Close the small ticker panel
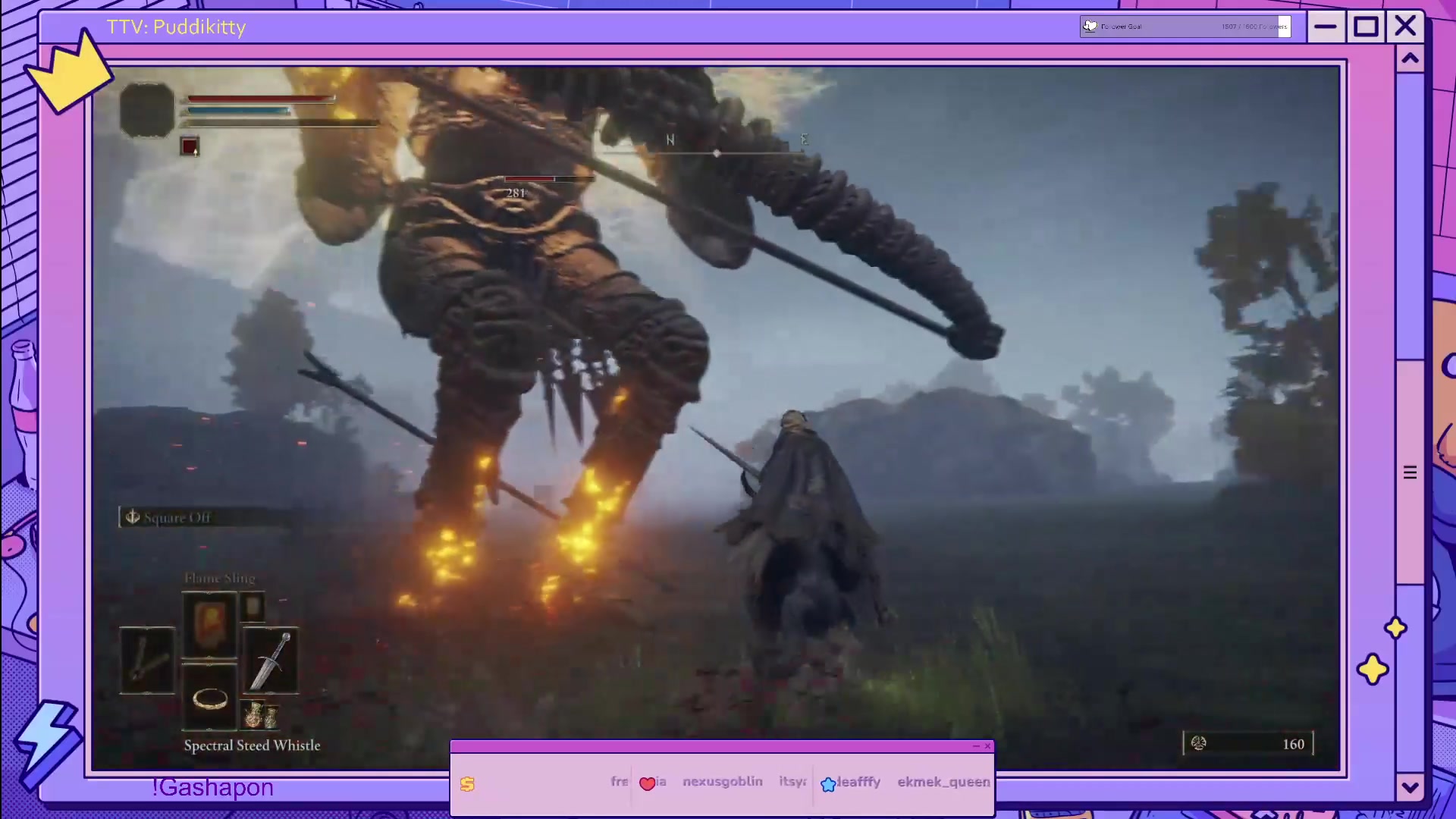The width and height of the screenshot is (1456, 819). point(987,746)
